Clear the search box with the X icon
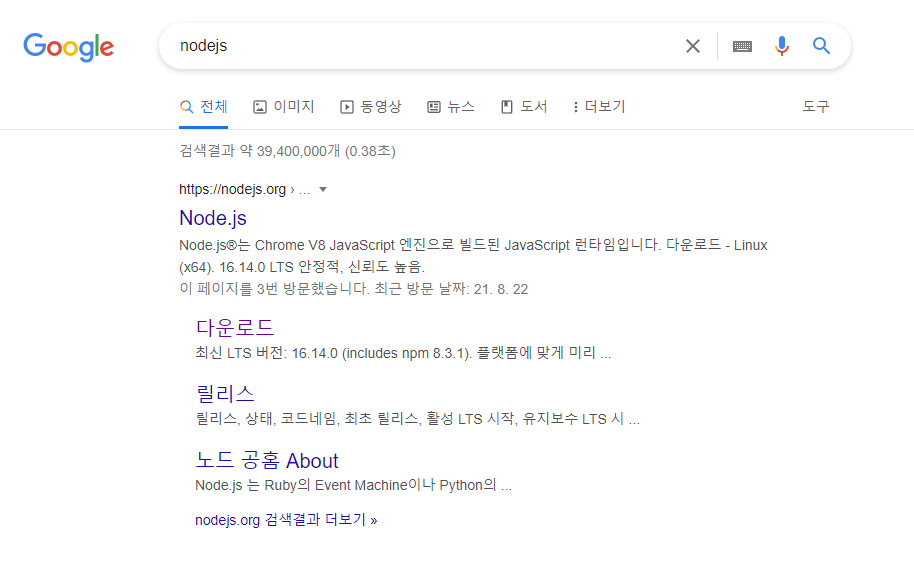Viewport: 914px width, 563px height. click(x=692, y=46)
